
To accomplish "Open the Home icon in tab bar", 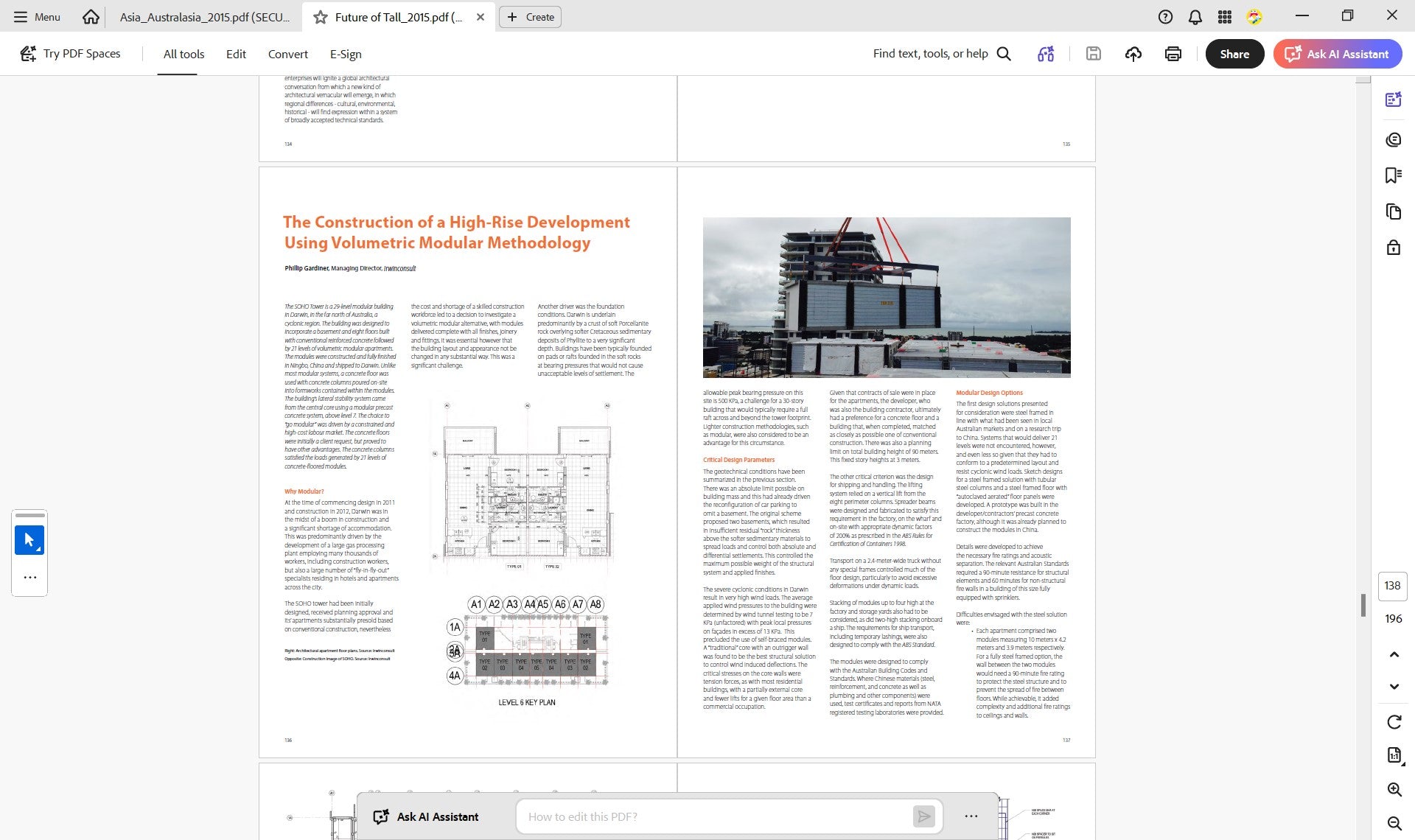I will pos(91,17).
